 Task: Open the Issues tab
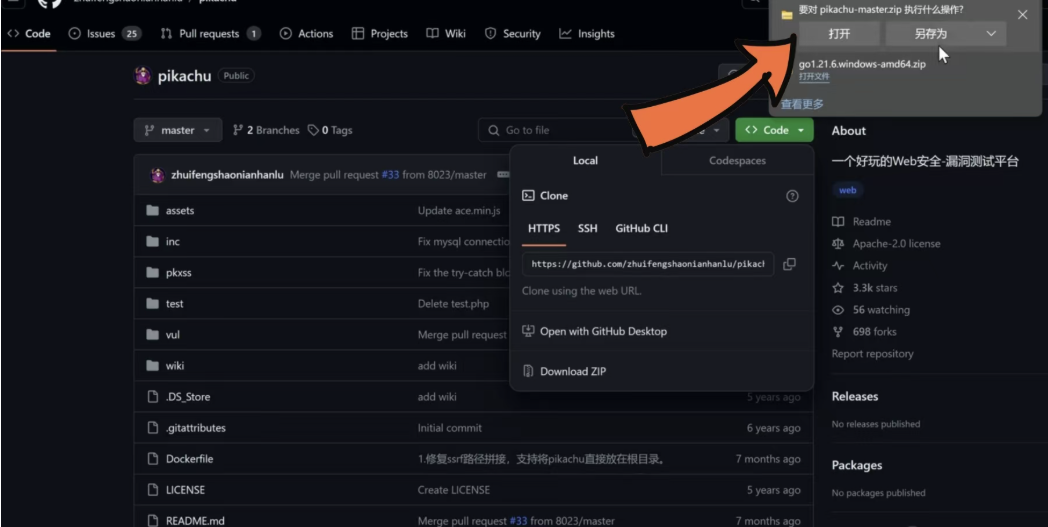pos(106,33)
